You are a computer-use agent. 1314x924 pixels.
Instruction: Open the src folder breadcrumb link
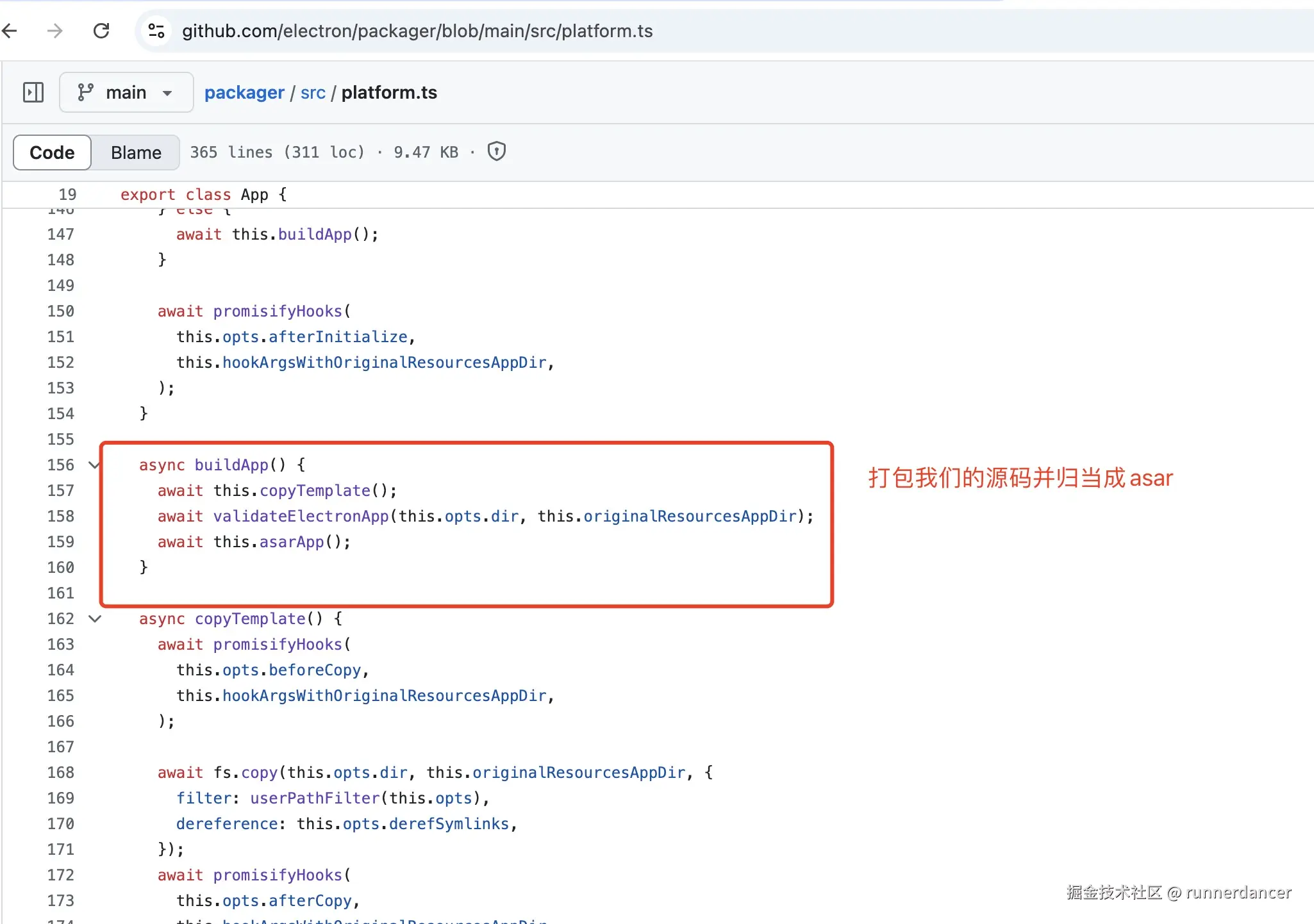coord(313,92)
